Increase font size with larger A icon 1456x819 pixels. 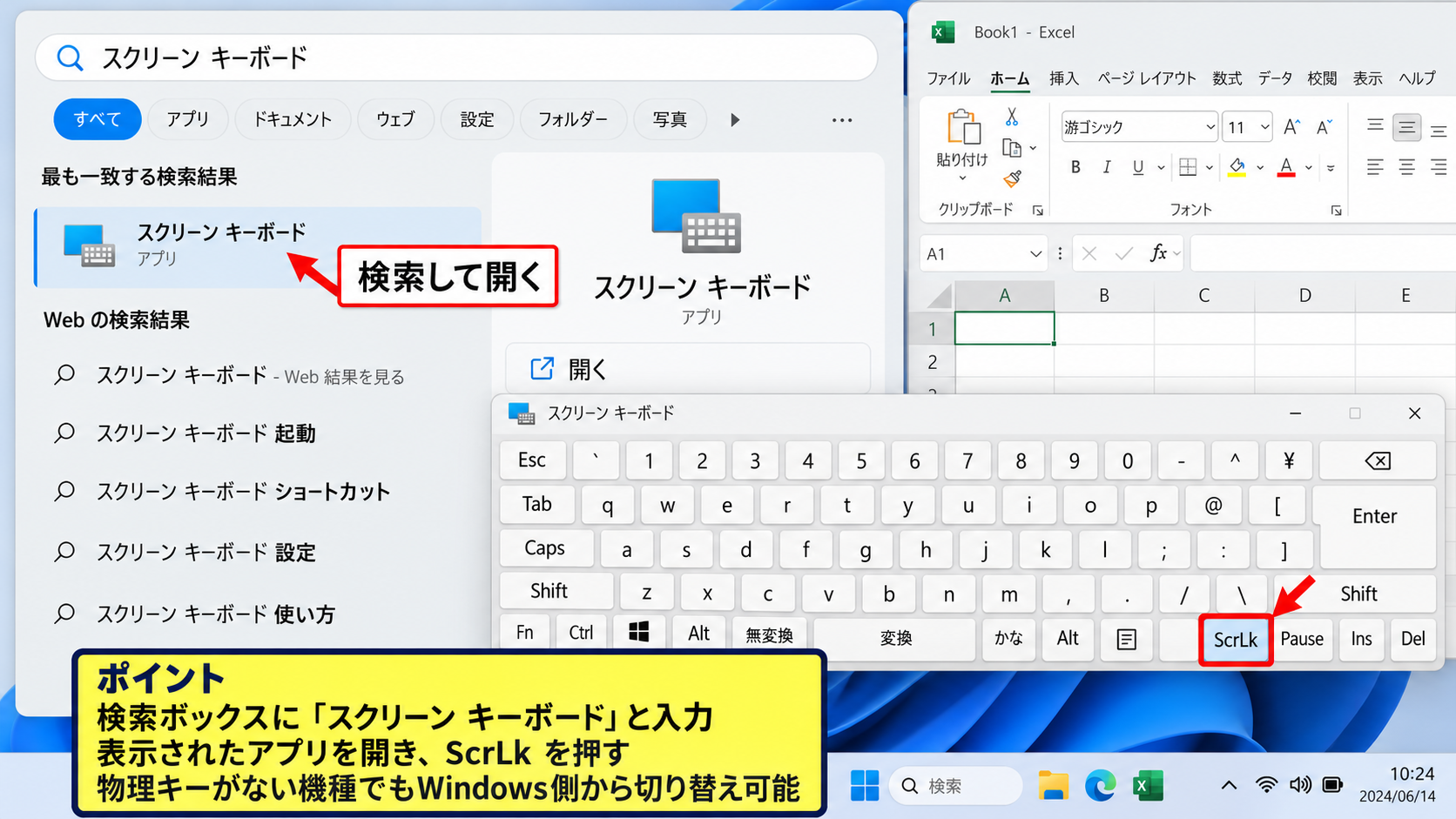1292,127
